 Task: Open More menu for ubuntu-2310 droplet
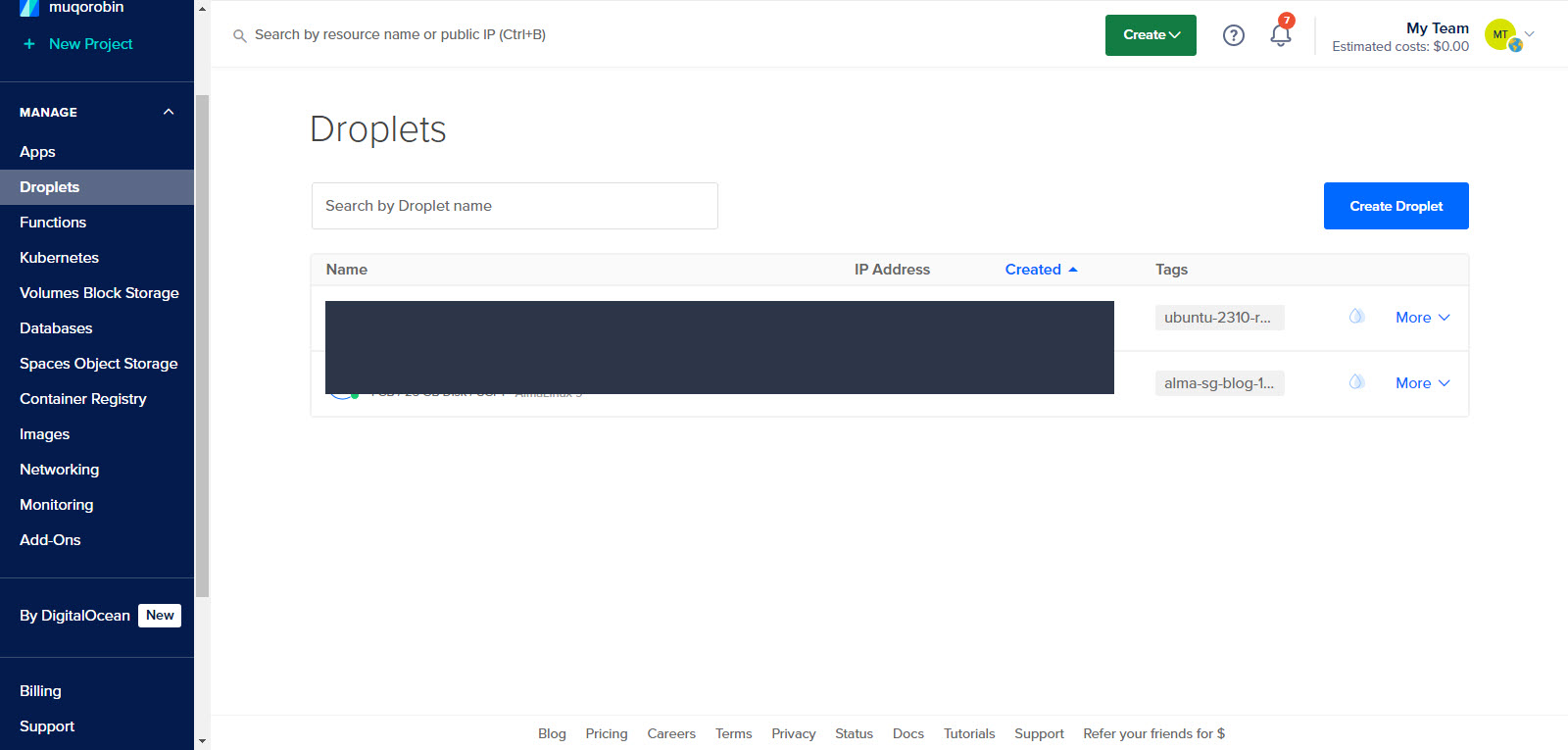(1422, 318)
